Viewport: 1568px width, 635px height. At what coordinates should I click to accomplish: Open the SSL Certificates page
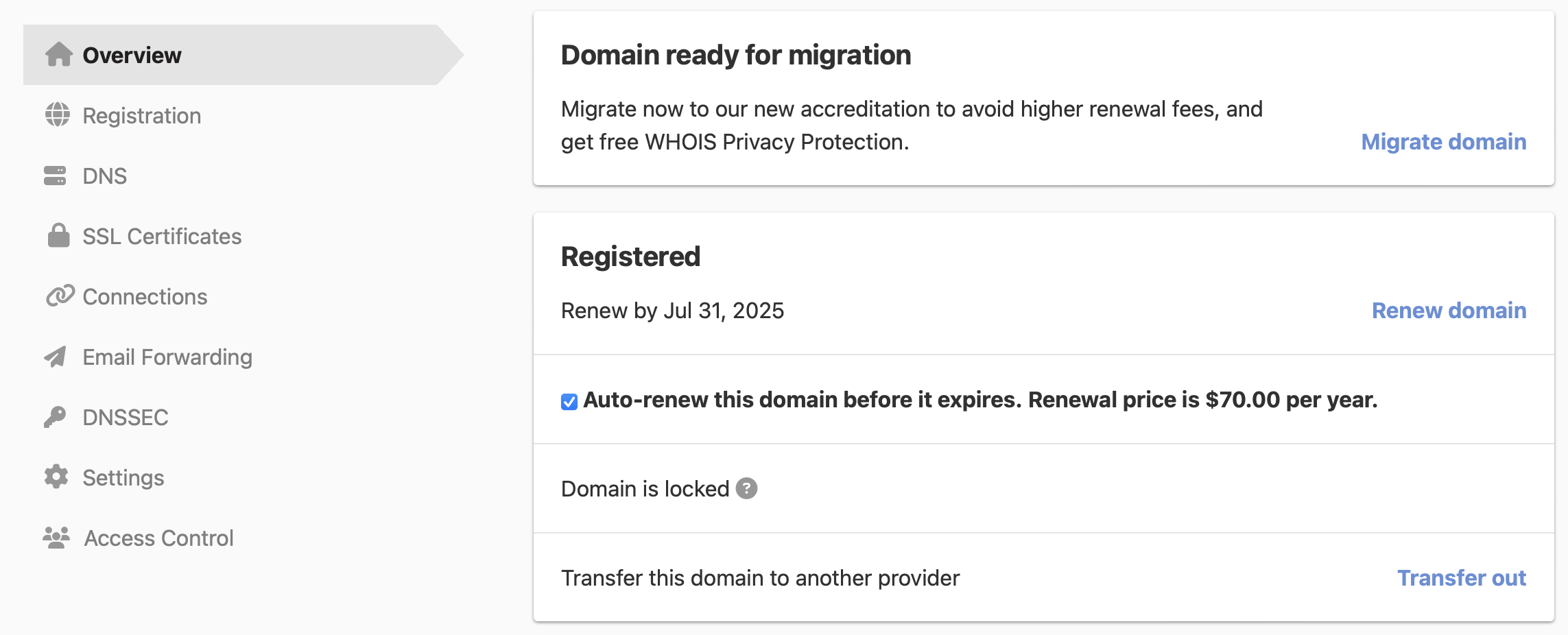(x=163, y=236)
